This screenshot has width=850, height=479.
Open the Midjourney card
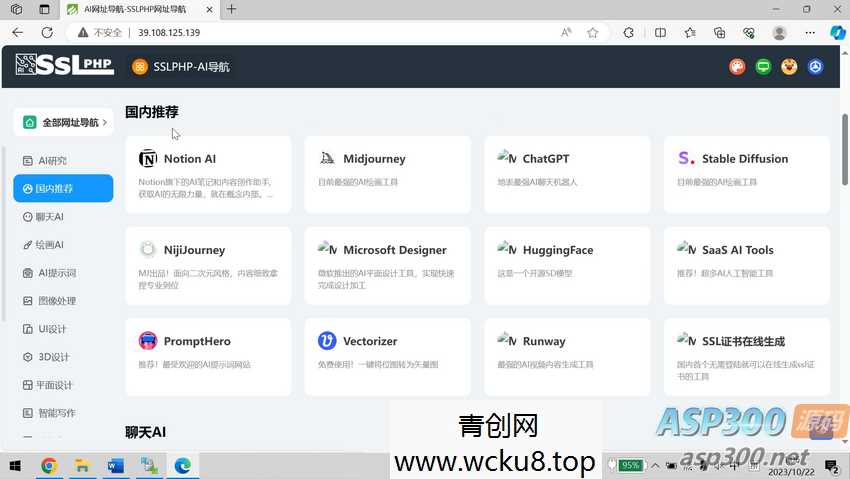pyautogui.click(x=388, y=174)
